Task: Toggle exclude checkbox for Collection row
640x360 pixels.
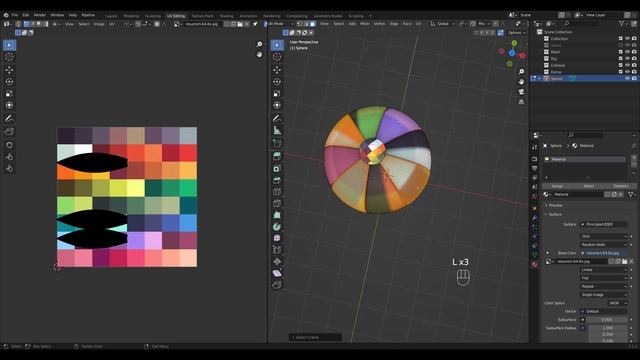Action: pos(620,38)
